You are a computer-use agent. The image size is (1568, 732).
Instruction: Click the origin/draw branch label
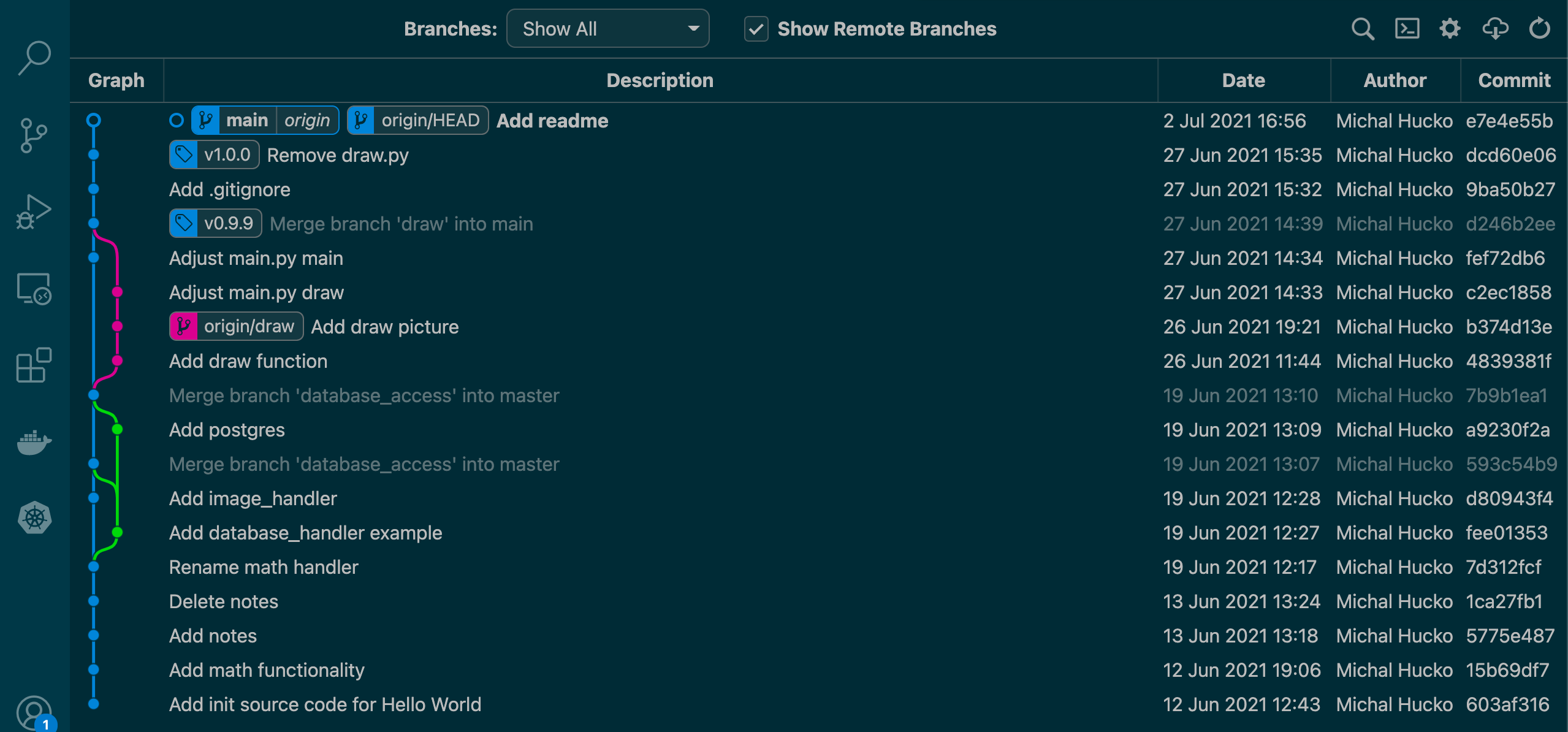click(236, 327)
